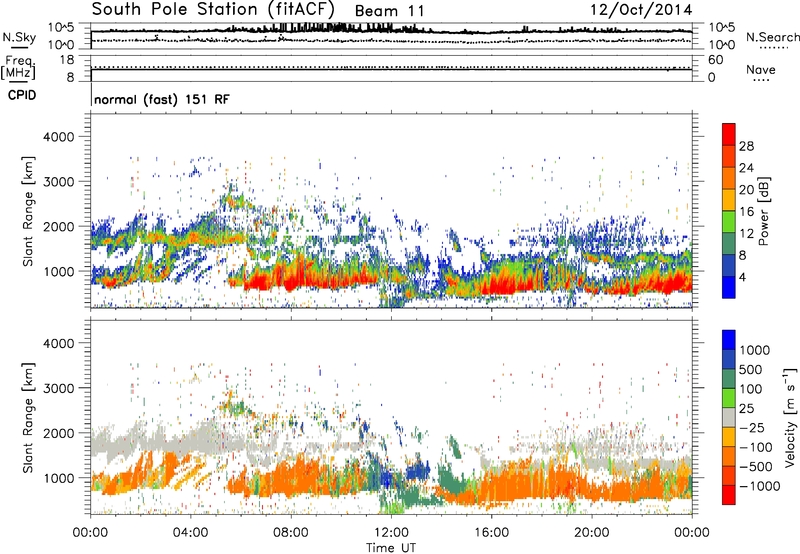Click the power panel Slant Range [km] label

point(28,211)
